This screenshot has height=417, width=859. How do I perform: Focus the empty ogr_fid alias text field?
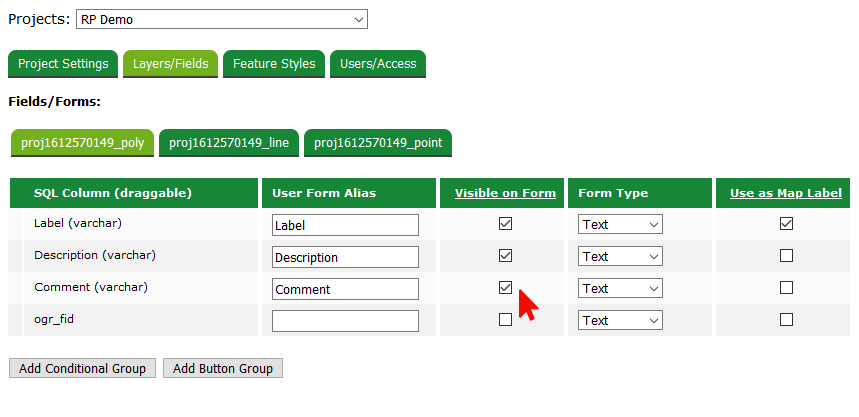(345, 321)
